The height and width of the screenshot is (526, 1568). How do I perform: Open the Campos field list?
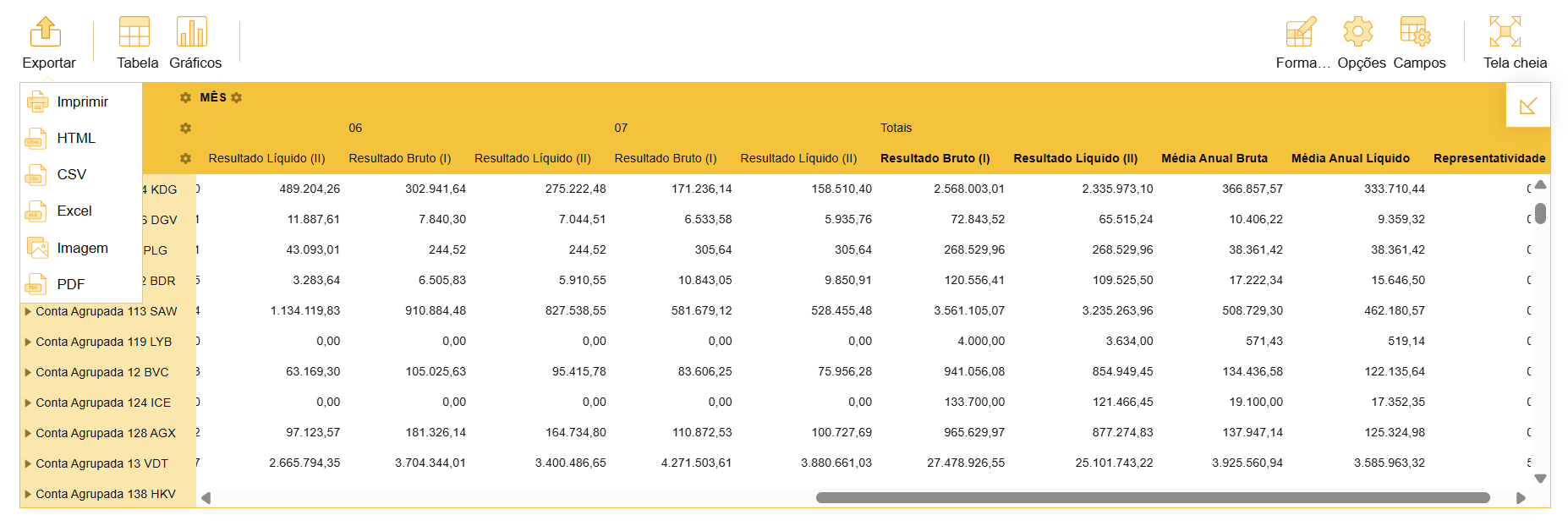(1419, 43)
